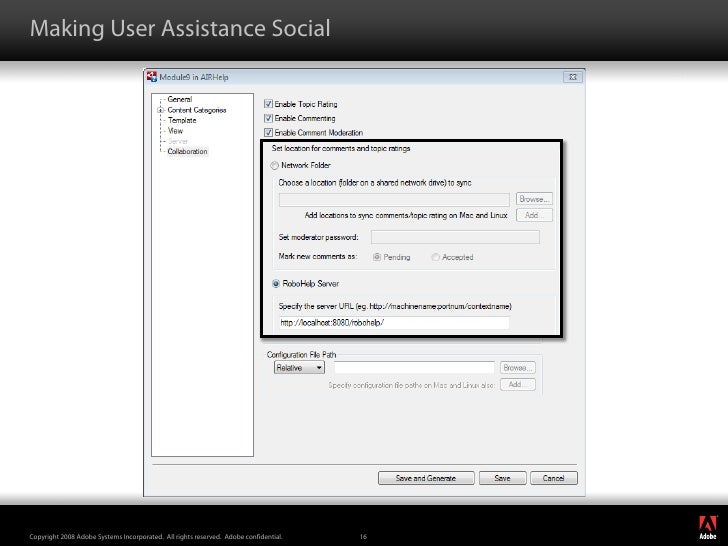
Task: Click Browse for configuration file path
Action: (x=518, y=368)
